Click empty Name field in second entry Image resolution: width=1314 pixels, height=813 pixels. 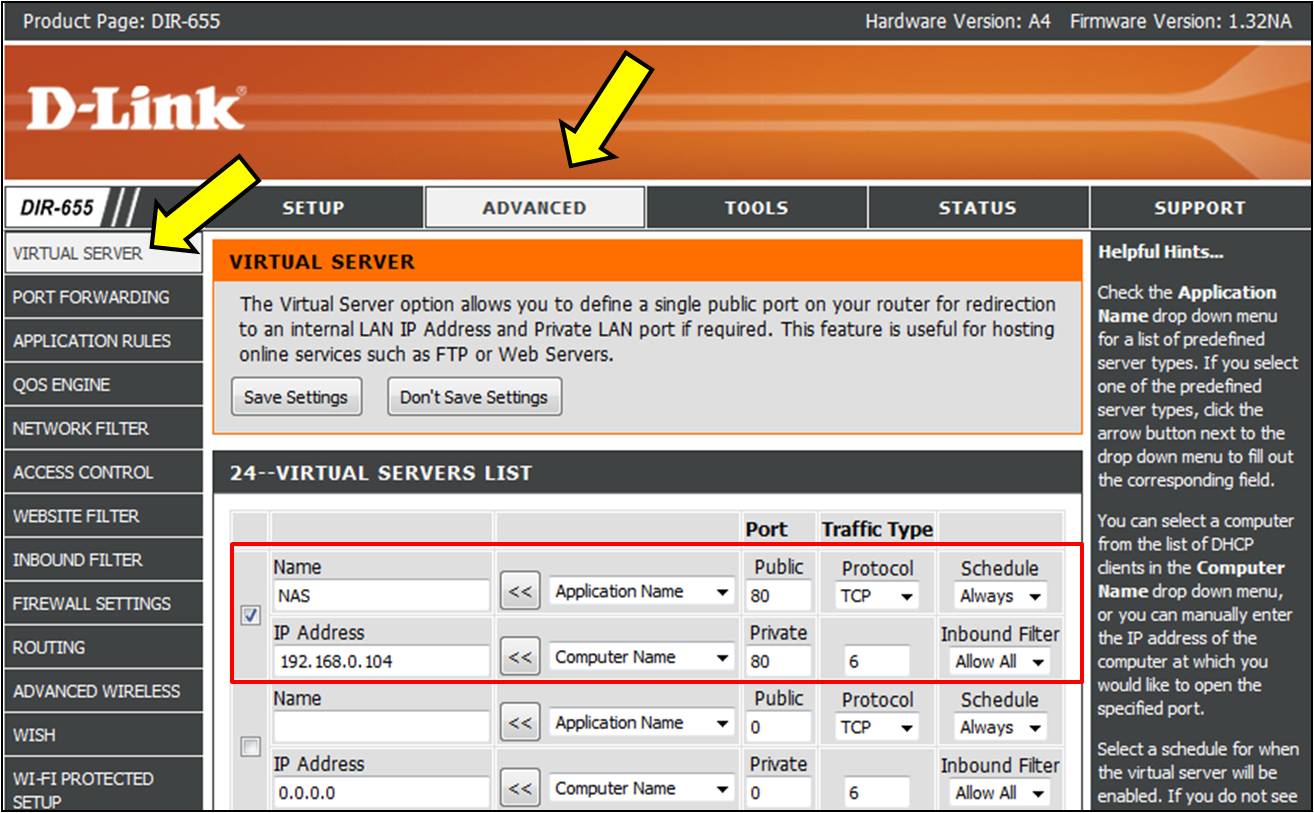(x=381, y=727)
